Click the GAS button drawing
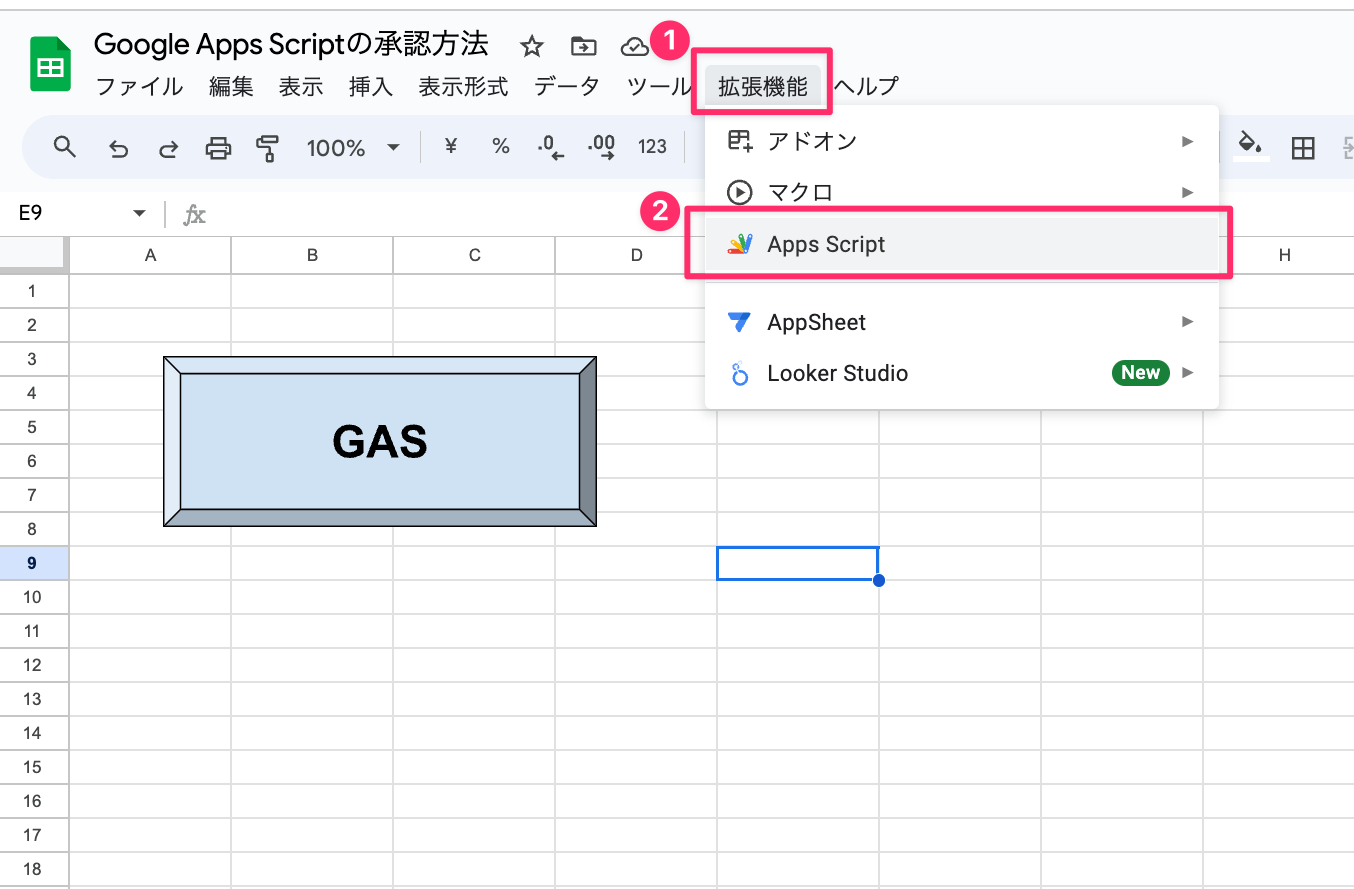This screenshot has height=889, width=1354. [x=380, y=441]
